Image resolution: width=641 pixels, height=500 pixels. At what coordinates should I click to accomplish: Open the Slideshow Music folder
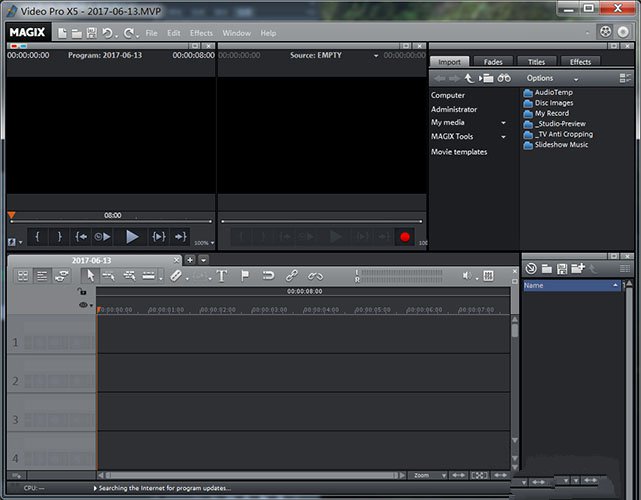pos(556,145)
